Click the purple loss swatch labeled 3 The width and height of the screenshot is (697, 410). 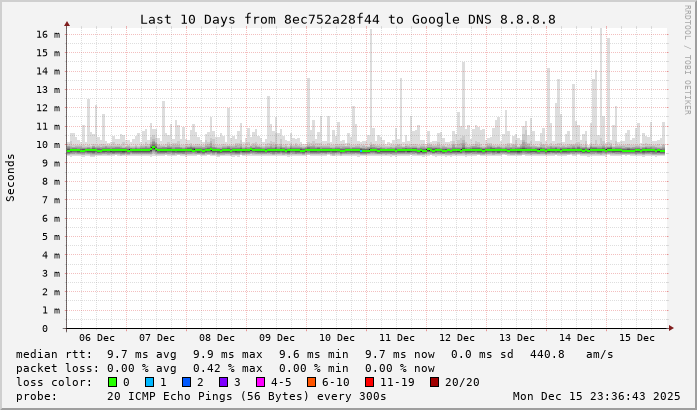(x=223, y=382)
